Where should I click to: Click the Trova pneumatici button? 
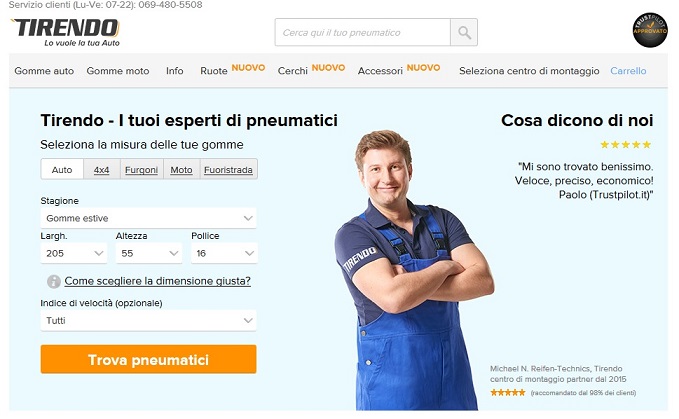149,359
